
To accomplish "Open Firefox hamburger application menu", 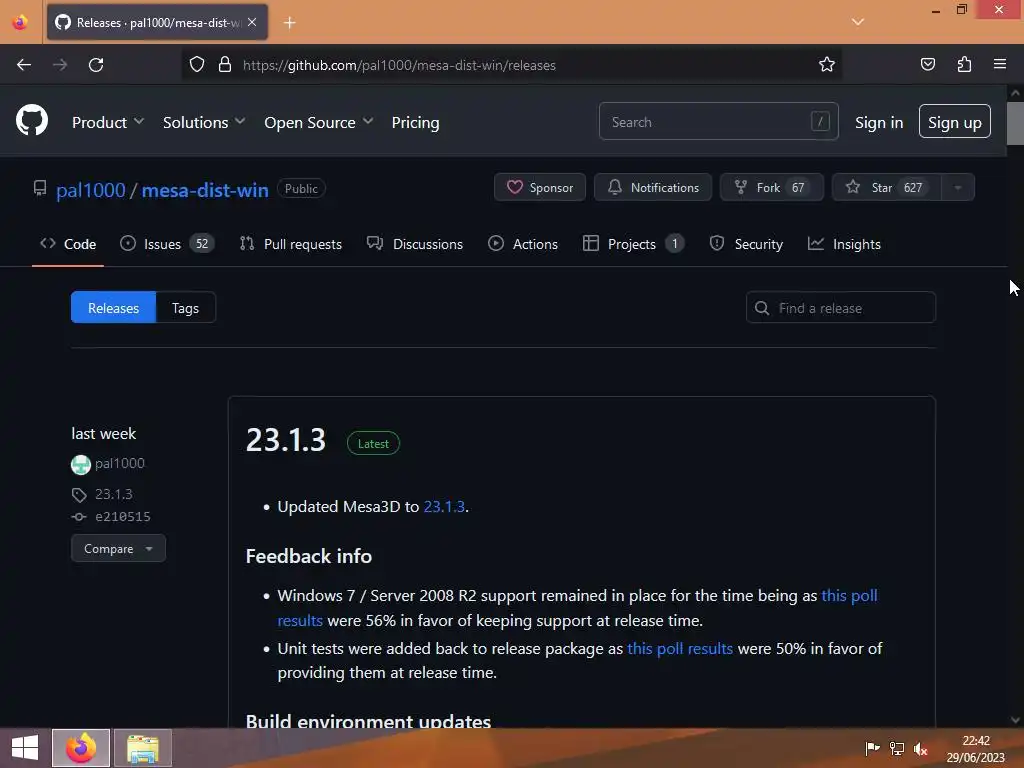I will [x=1000, y=65].
